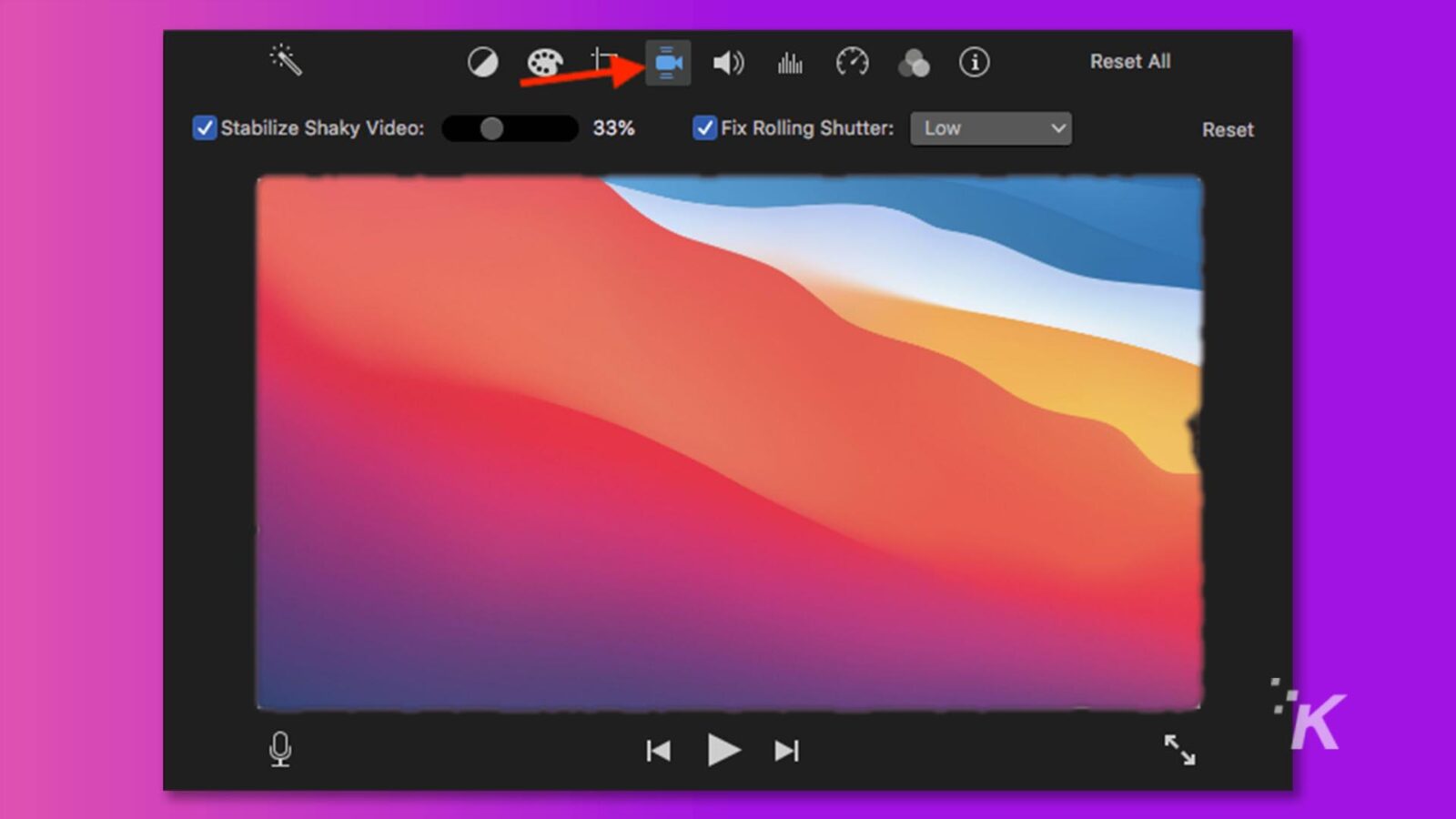Enter fullscreen playback with expand arrows
This screenshot has width=1456, height=819.
click(1179, 750)
